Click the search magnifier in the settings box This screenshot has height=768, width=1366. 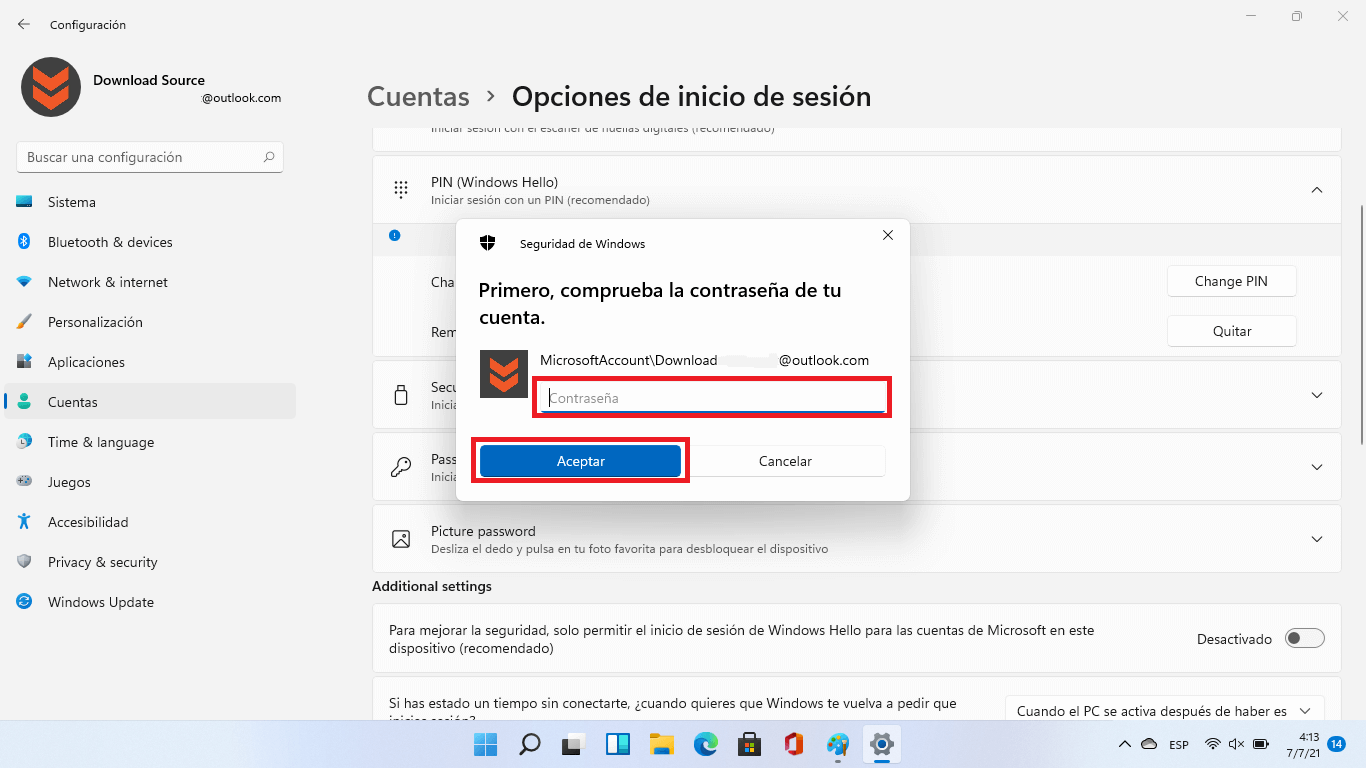click(268, 157)
